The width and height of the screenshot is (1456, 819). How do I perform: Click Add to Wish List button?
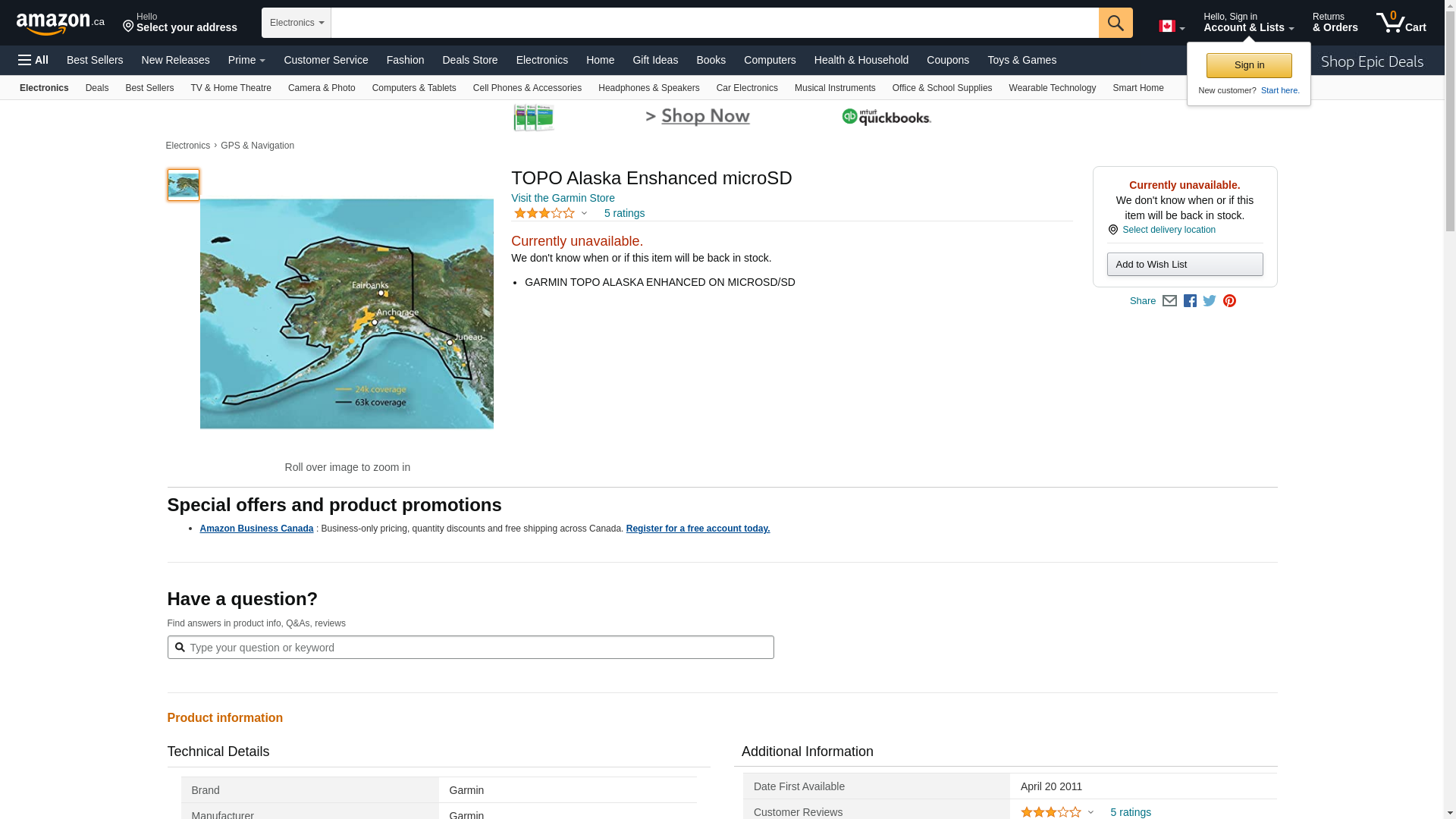pyautogui.click(x=1185, y=265)
